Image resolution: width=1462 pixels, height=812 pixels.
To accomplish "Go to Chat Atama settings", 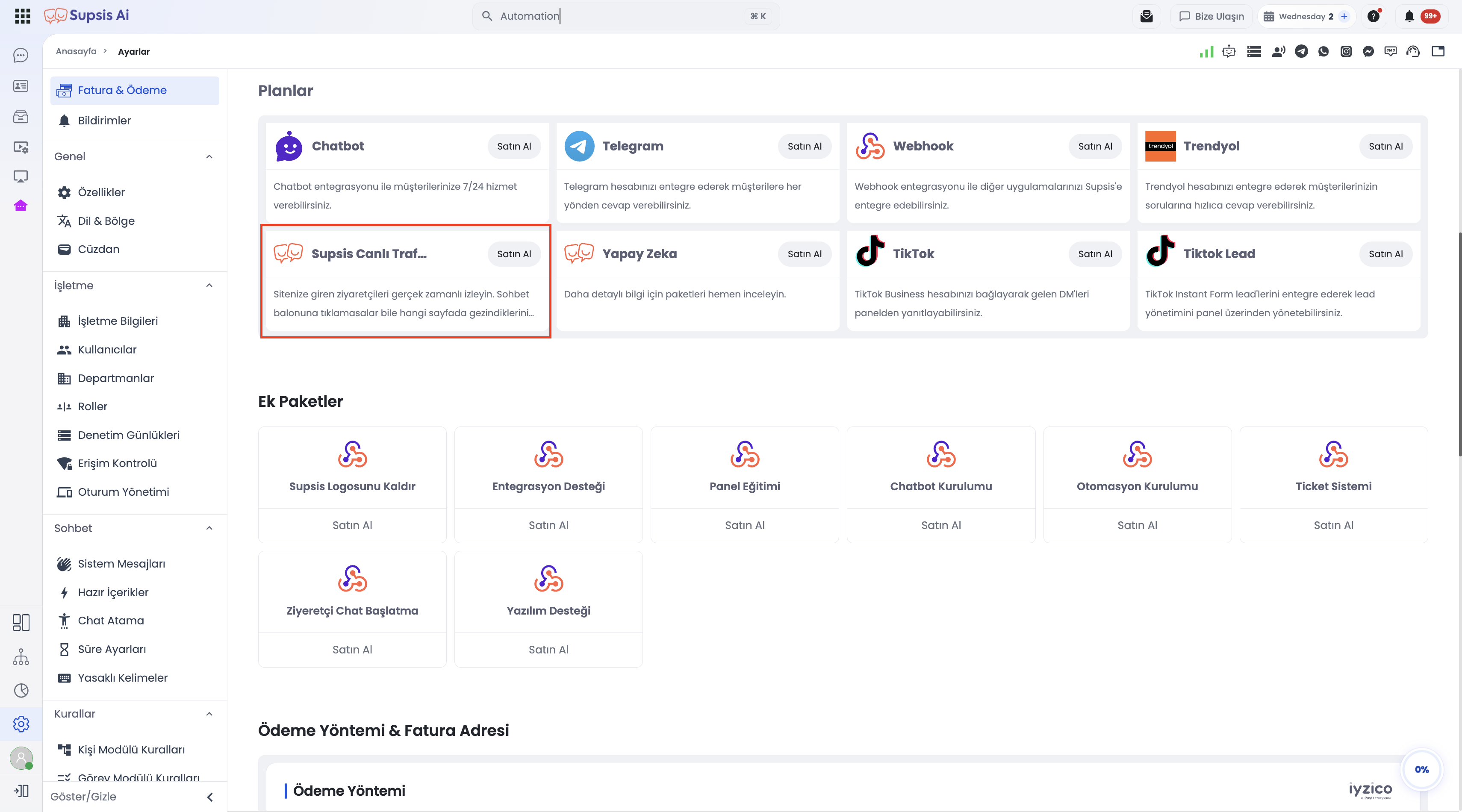I will (x=135, y=620).
